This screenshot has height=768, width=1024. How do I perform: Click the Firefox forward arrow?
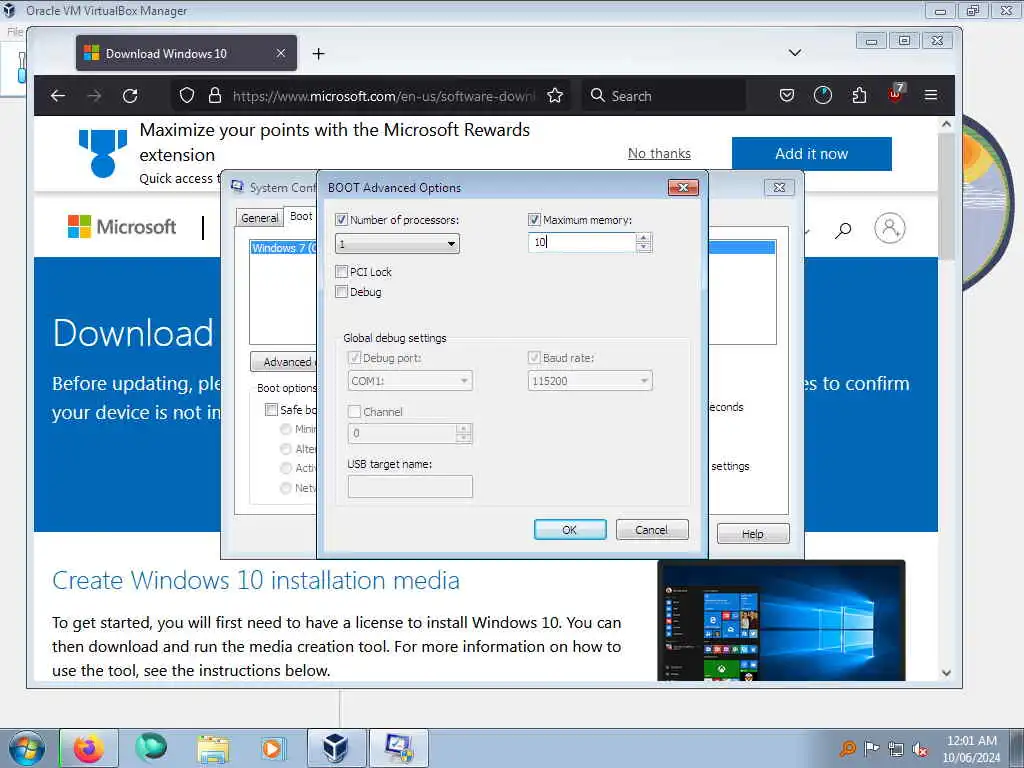tap(94, 96)
